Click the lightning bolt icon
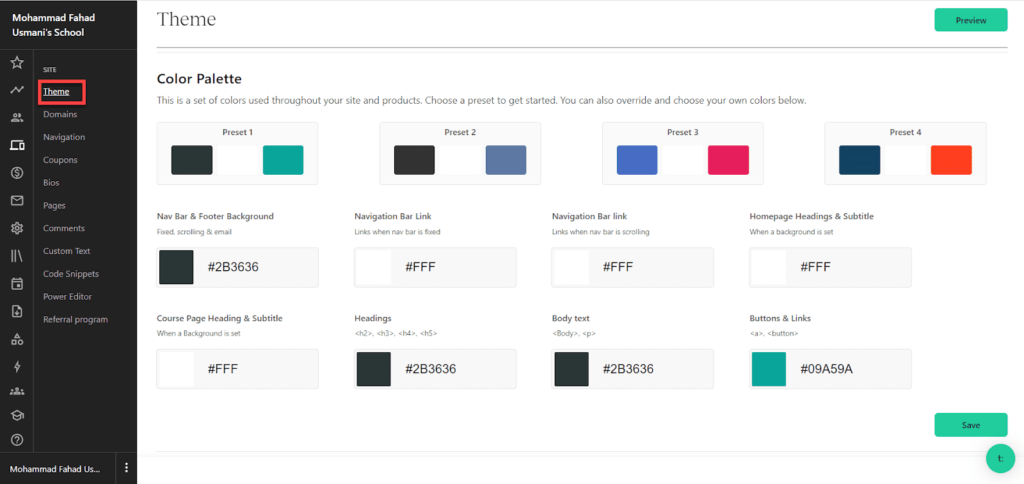 (17, 366)
